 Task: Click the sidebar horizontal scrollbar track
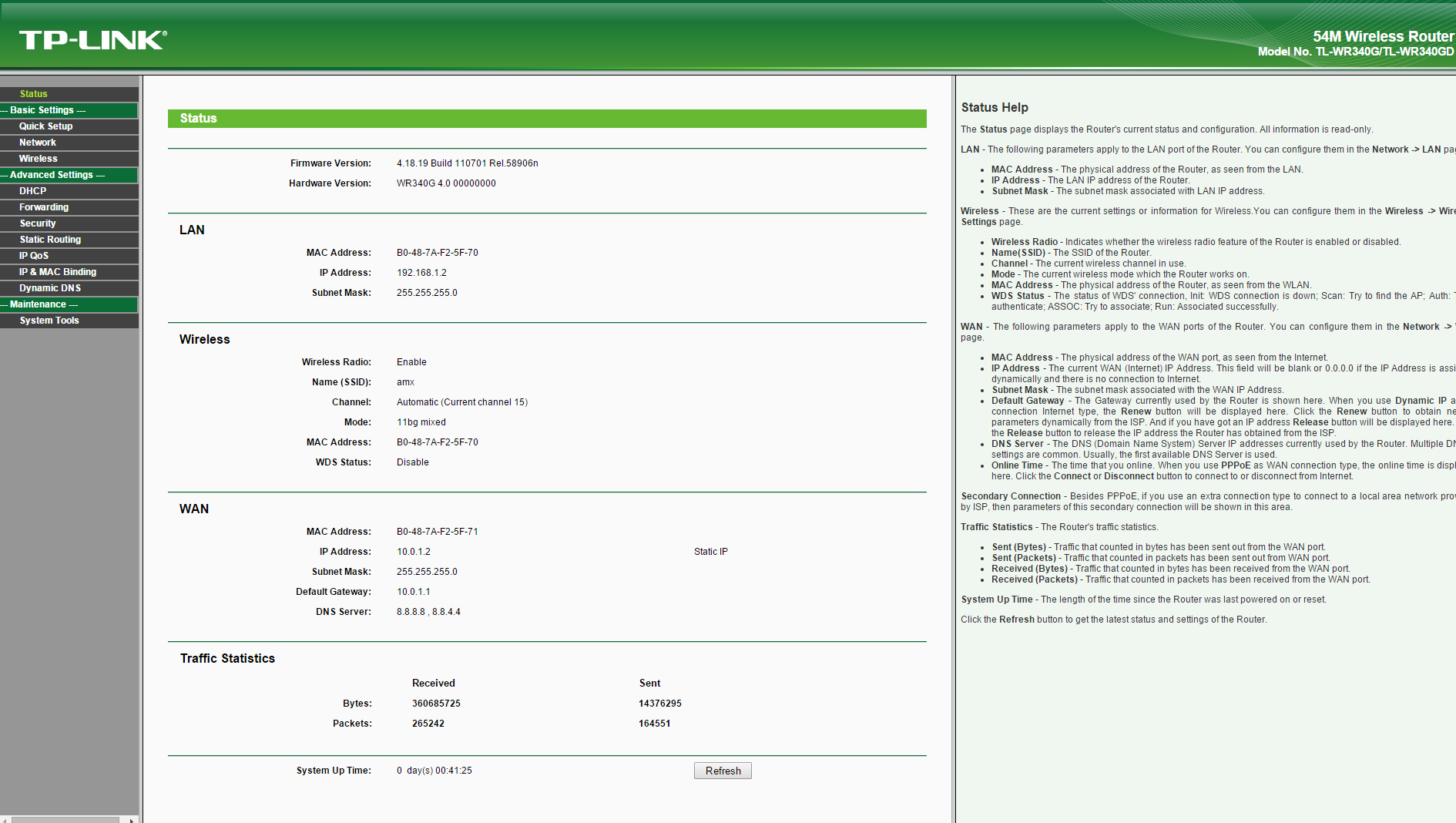click(65, 819)
